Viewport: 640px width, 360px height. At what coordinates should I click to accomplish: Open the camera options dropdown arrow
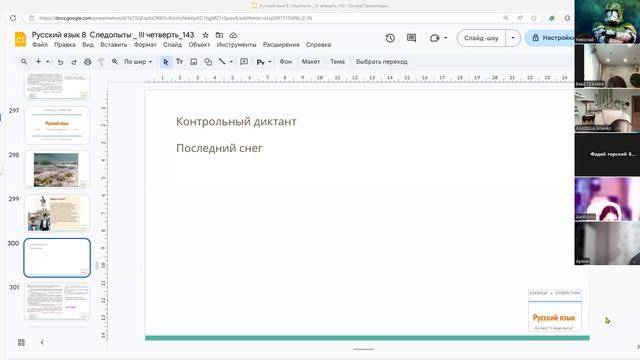445,38
